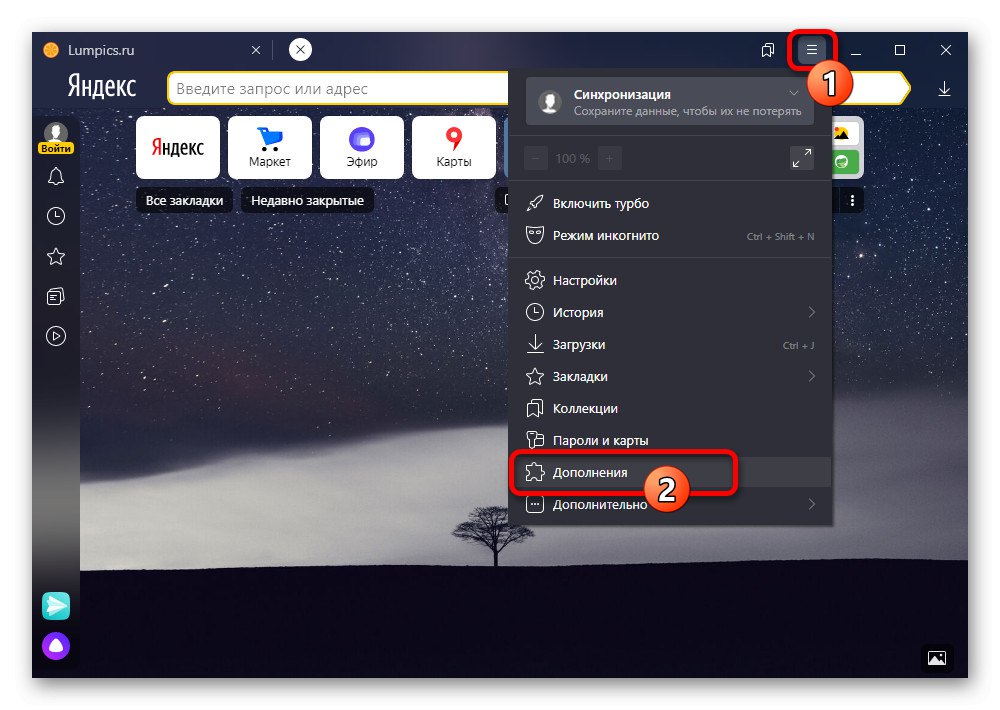Open Пароли и карты menu item

coord(670,440)
